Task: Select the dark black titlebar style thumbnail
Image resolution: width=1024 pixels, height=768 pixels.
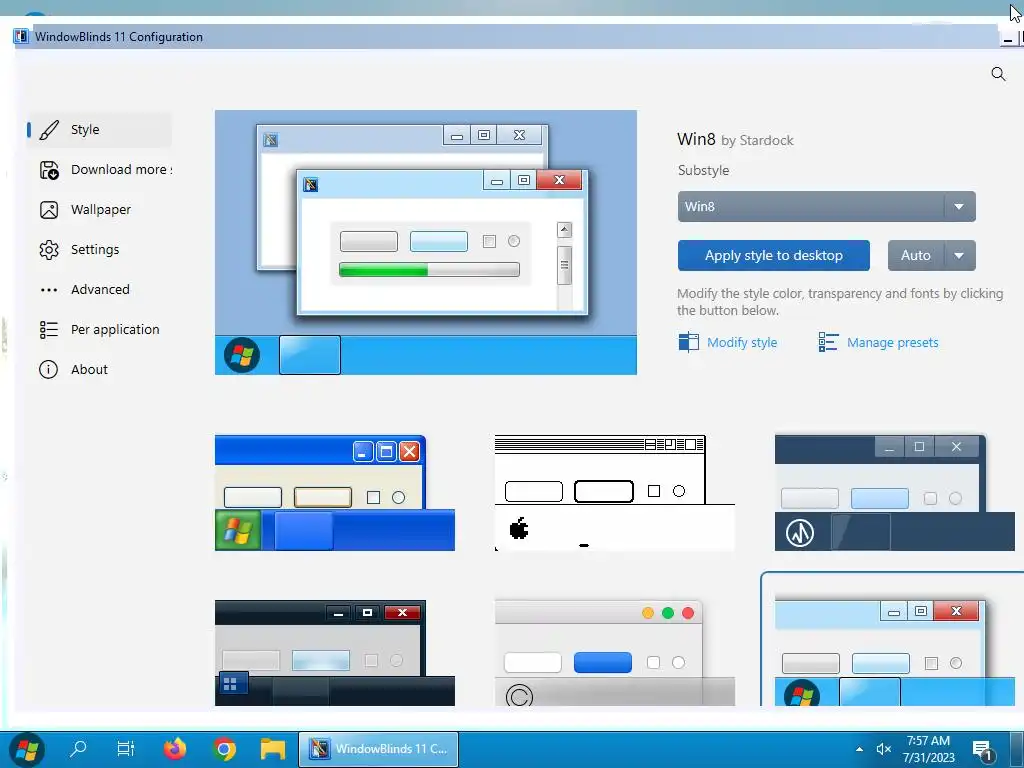Action: (x=334, y=653)
